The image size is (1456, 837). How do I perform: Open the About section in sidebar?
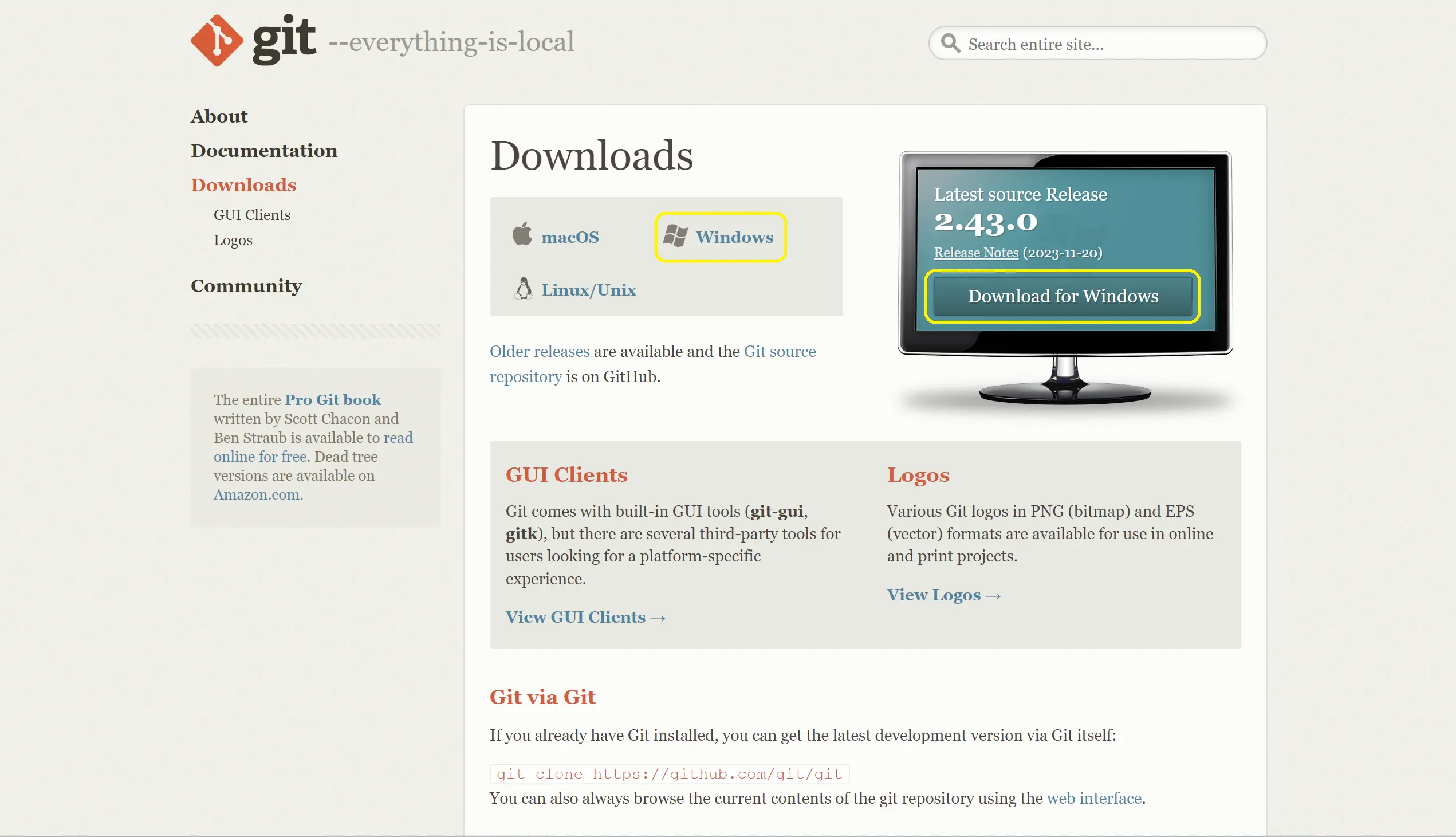pos(219,116)
